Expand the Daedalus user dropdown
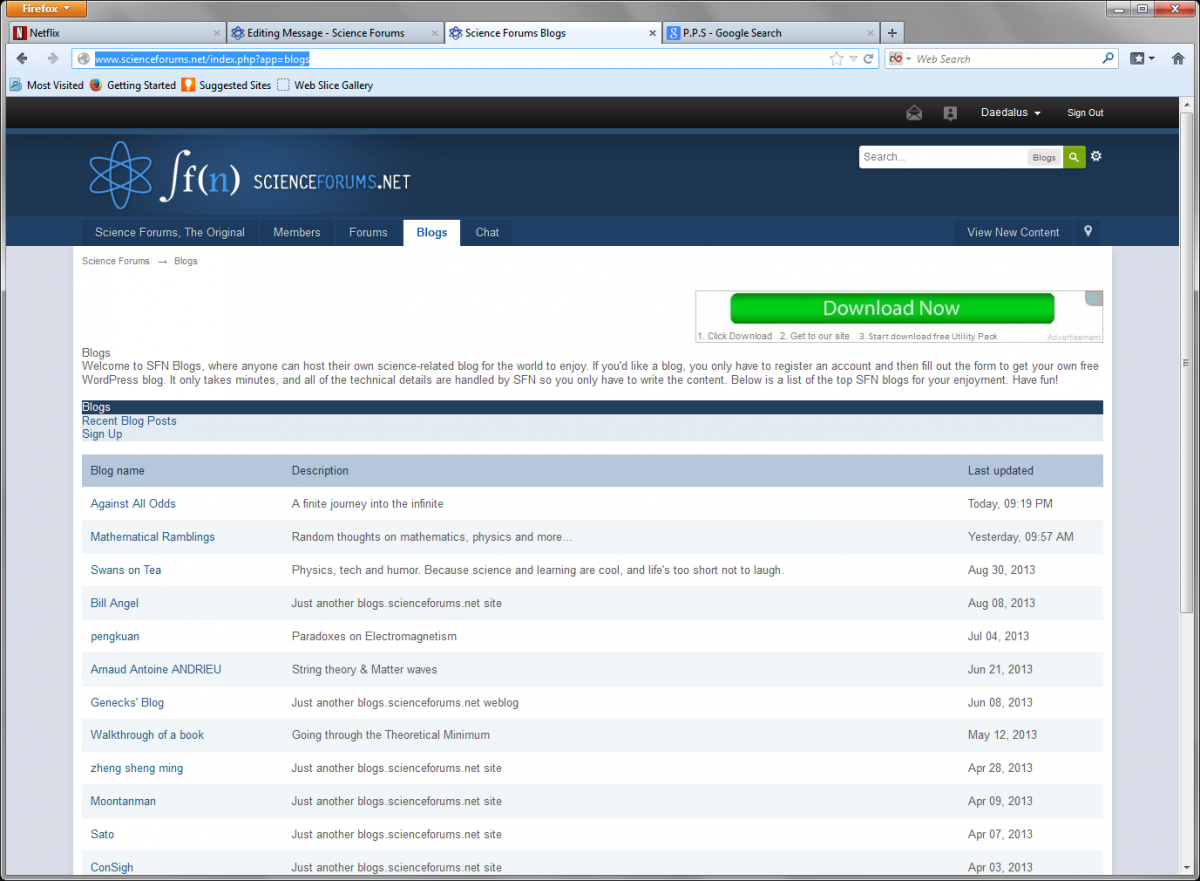This screenshot has height=881, width=1200. pyautogui.click(x=1010, y=113)
